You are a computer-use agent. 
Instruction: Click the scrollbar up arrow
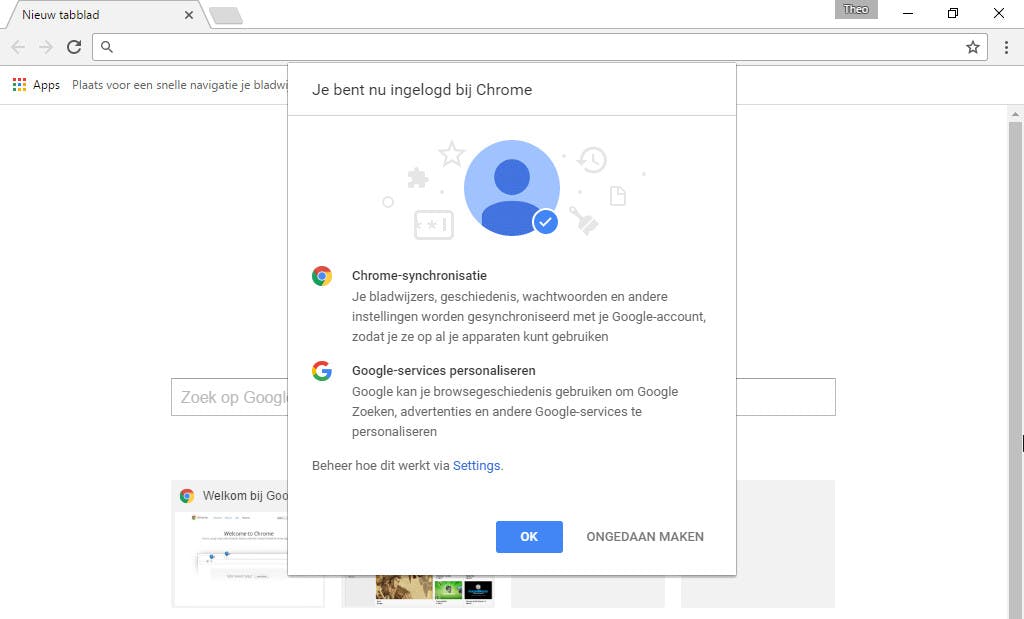[1015, 114]
